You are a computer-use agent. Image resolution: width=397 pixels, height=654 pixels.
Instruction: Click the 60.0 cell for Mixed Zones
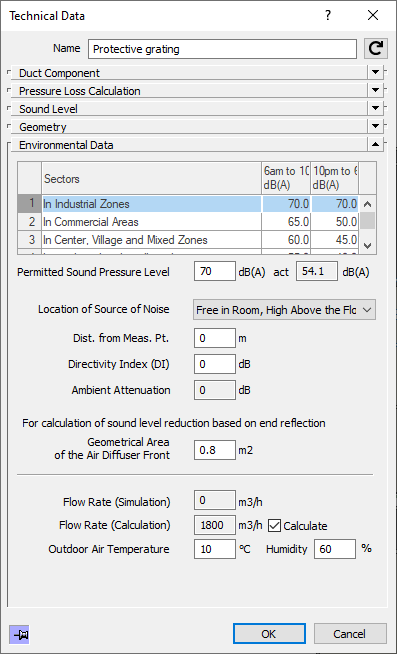(286, 240)
